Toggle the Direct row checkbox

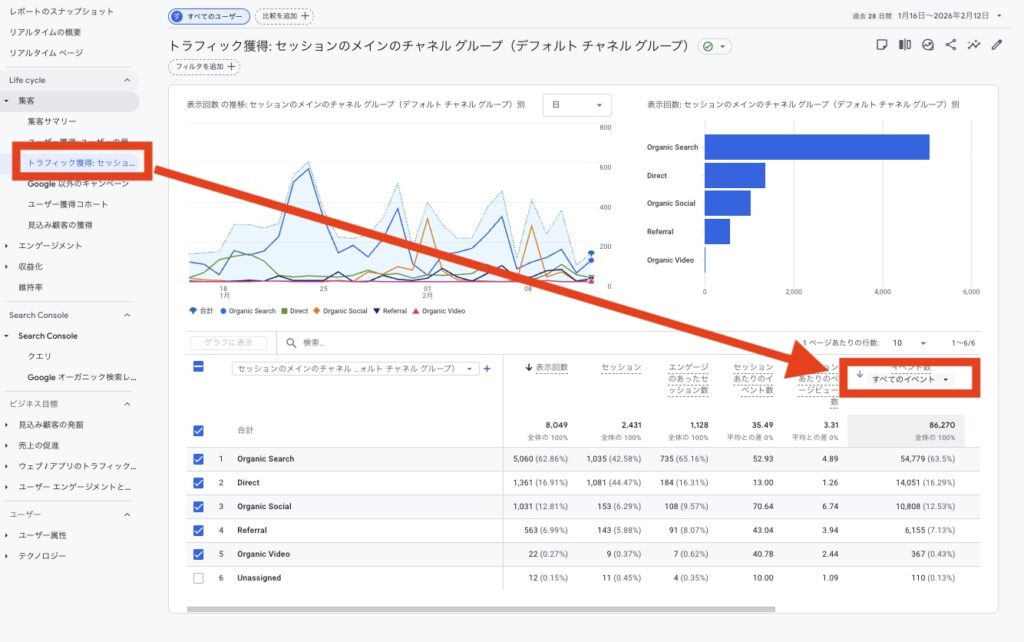click(x=198, y=483)
